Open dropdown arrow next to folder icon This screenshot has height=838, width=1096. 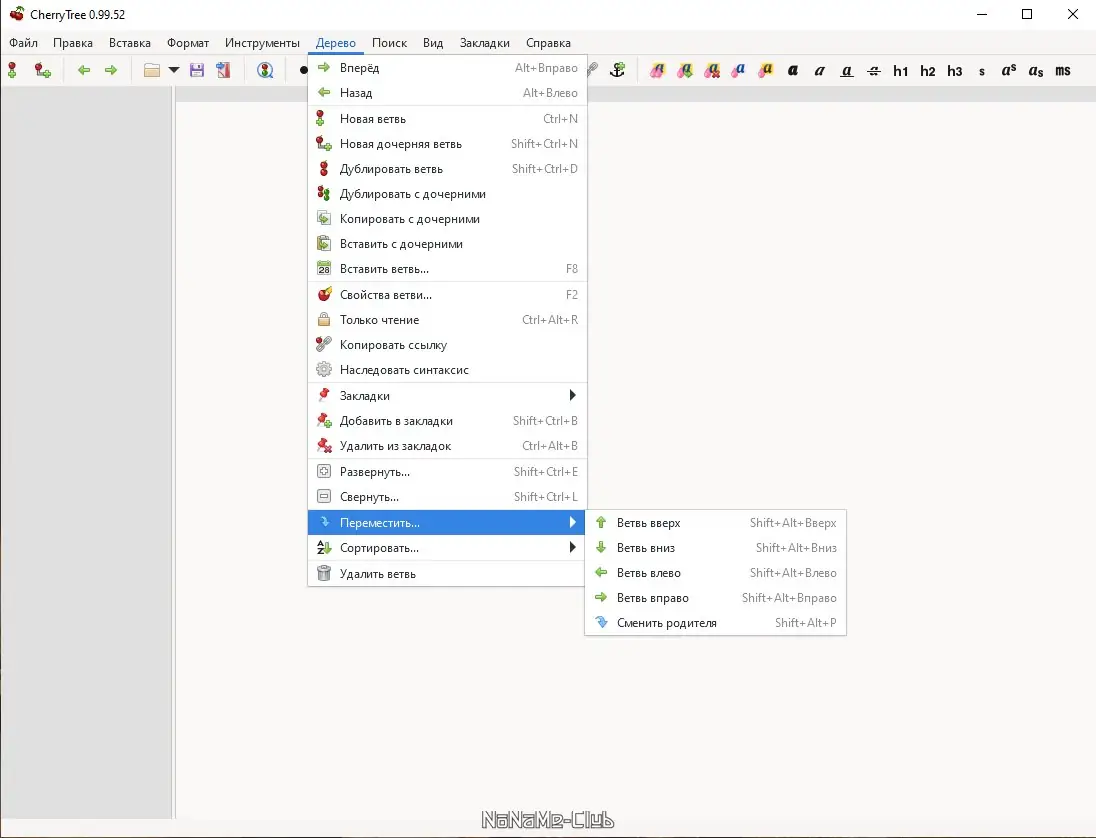[x=174, y=70]
